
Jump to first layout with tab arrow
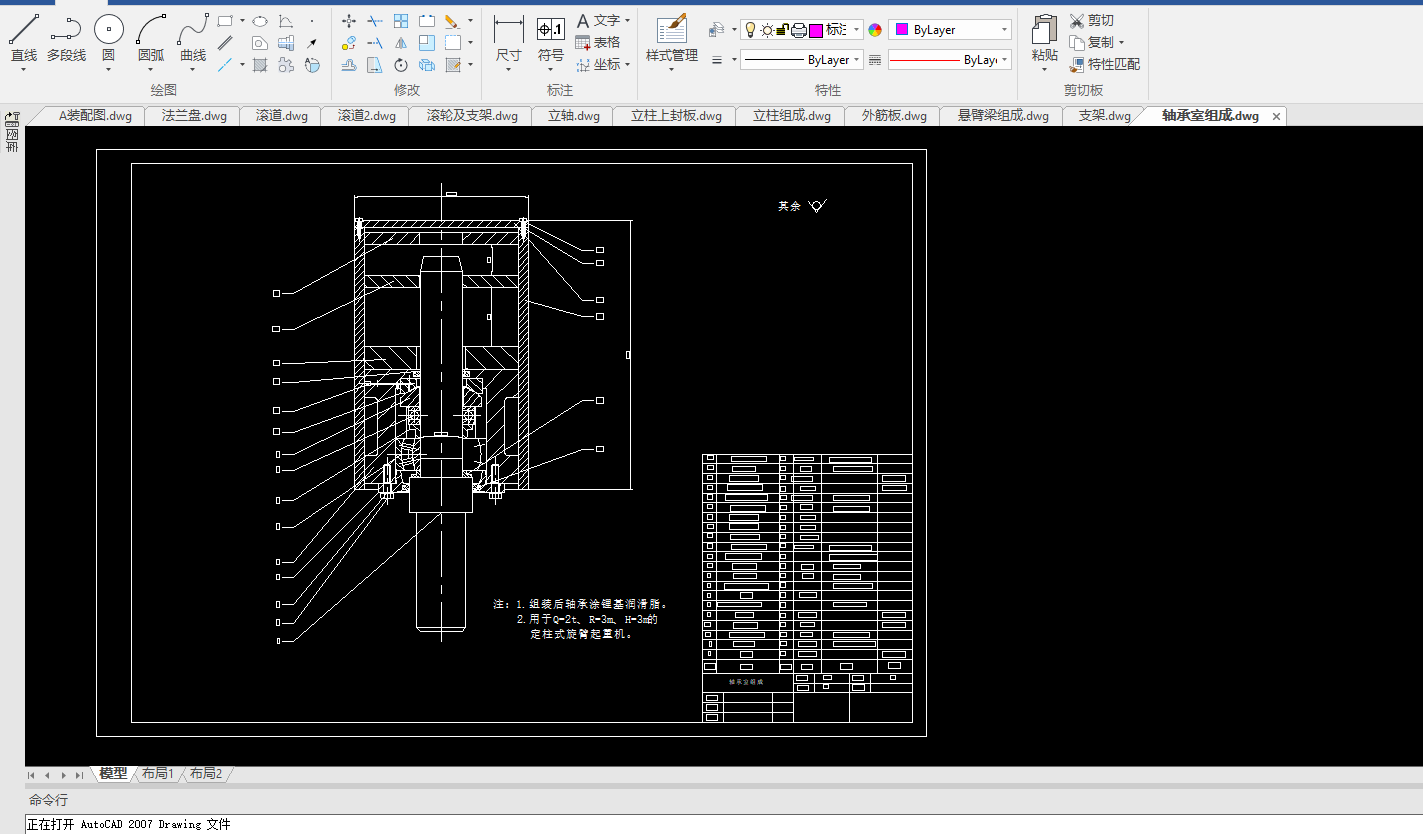click(x=31, y=775)
